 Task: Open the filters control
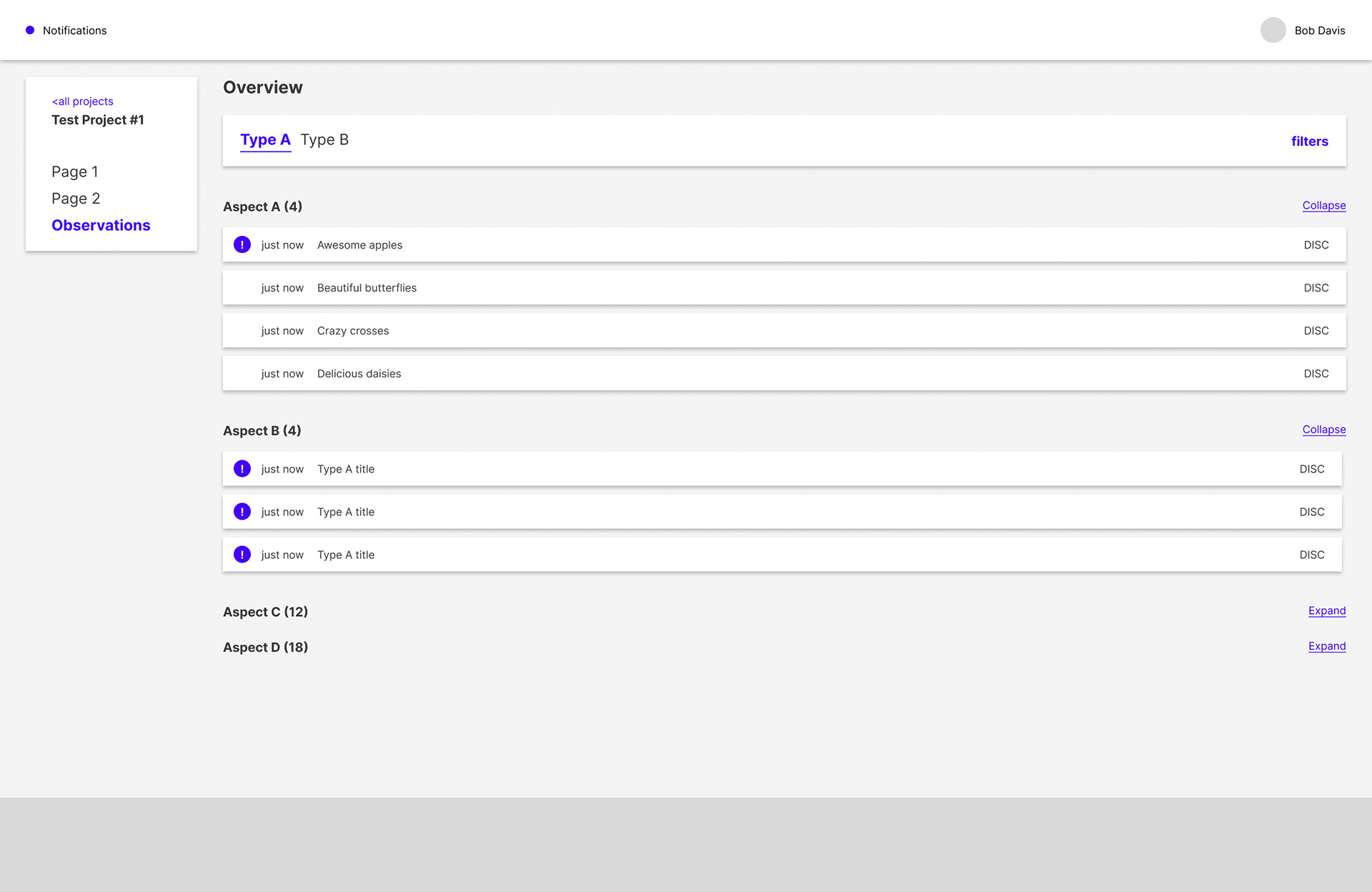tap(1310, 142)
